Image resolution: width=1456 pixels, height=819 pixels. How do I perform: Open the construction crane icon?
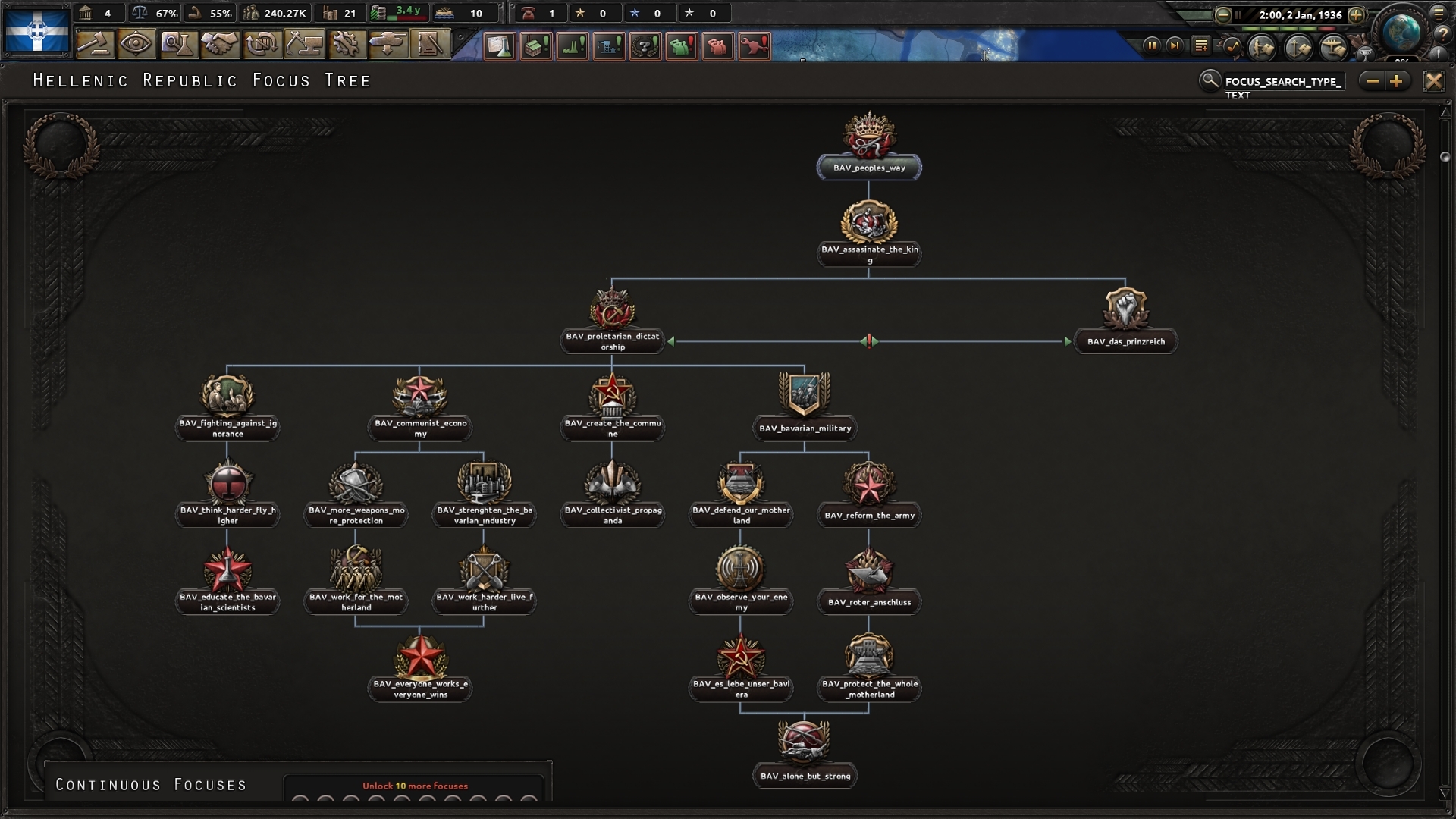pyautogui.click(x=303, y=45)
